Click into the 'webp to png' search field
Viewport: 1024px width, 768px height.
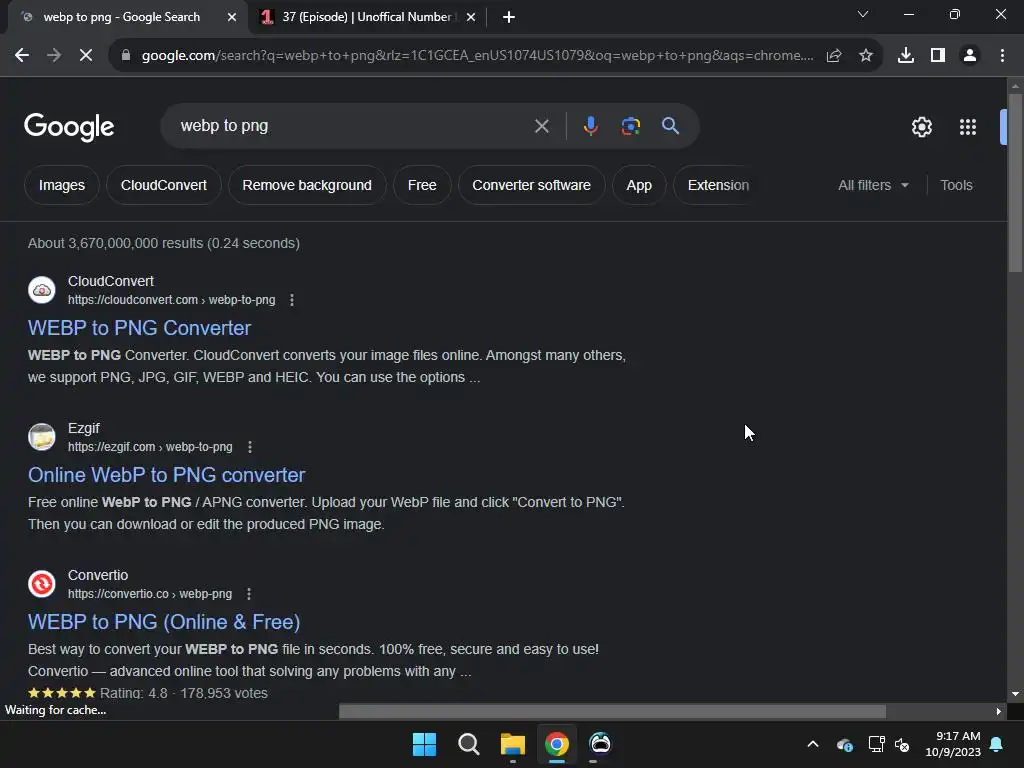(353, 126)
